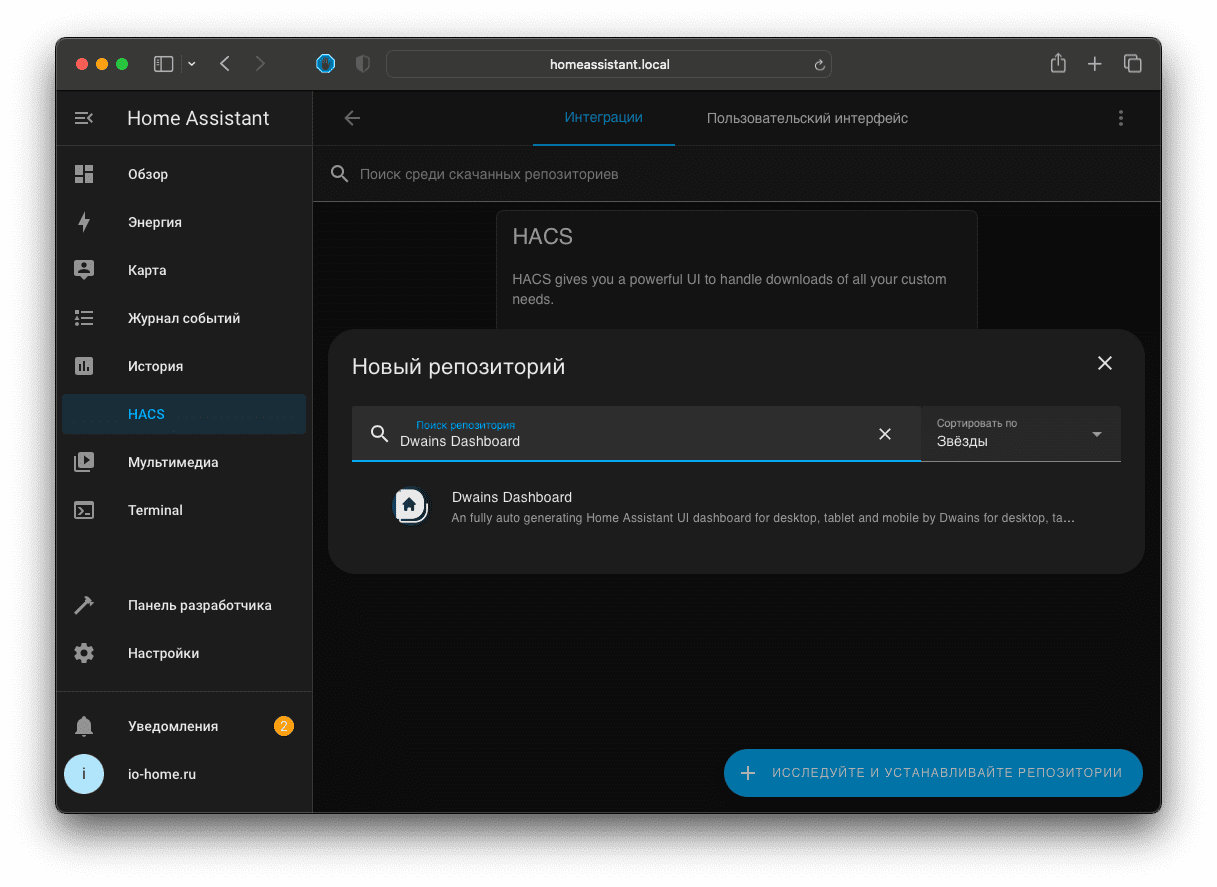Collapse the Home Assistant sidebar menu icon
The width and height of the screenshot is (1217, 887).
[84, 118]
